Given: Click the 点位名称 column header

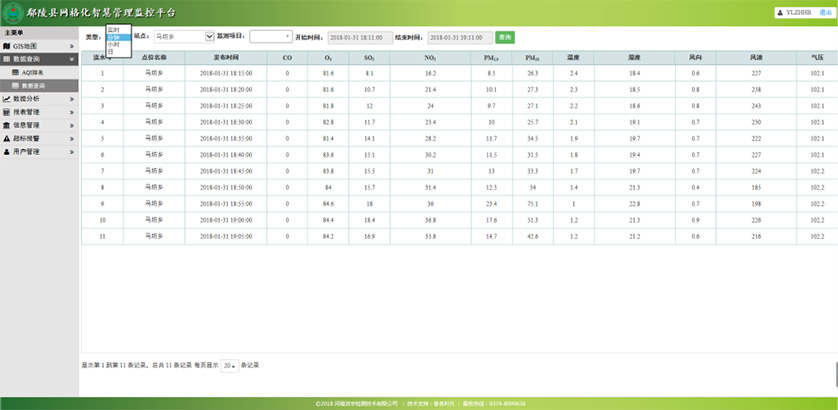Looking at the screenshot, I should pos(154,57).
